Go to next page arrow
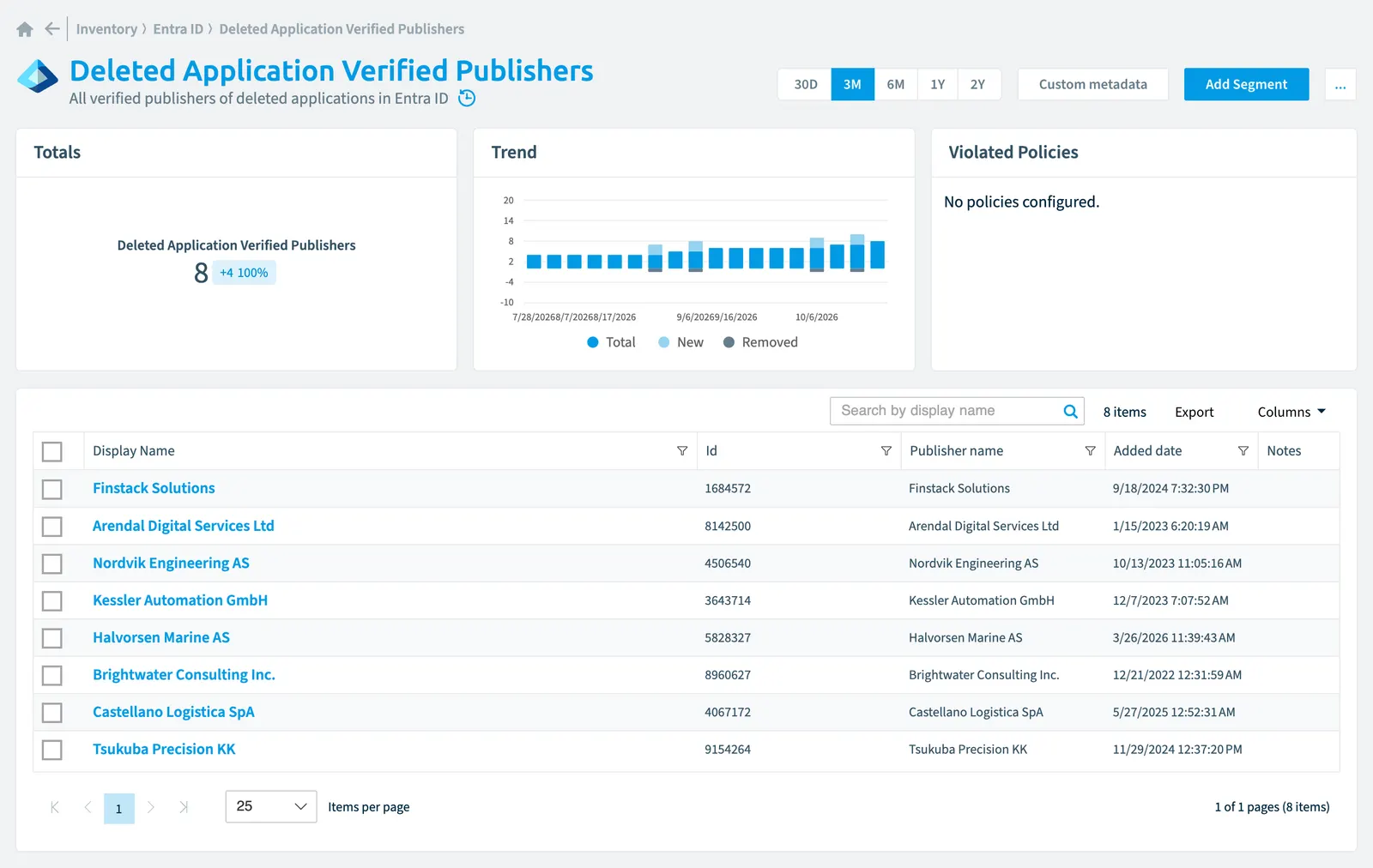The width and height of the screenshot is (1373, 868). pos(151,807)
